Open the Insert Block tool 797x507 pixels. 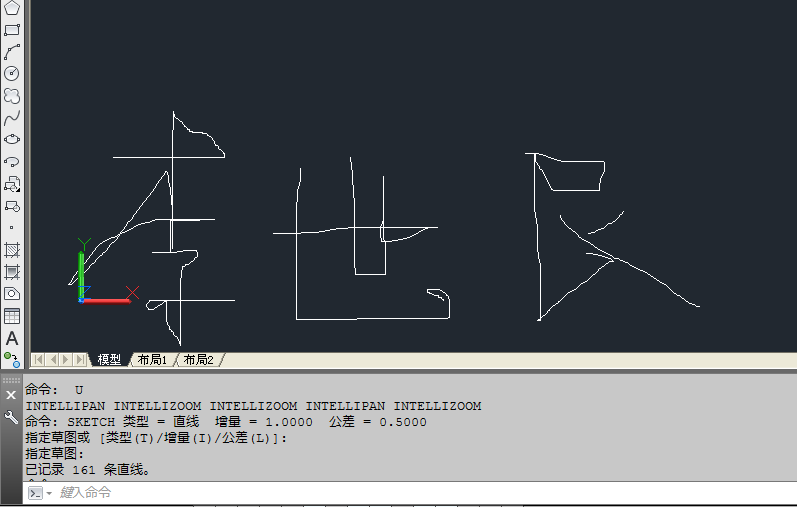[x=12, y=184]
